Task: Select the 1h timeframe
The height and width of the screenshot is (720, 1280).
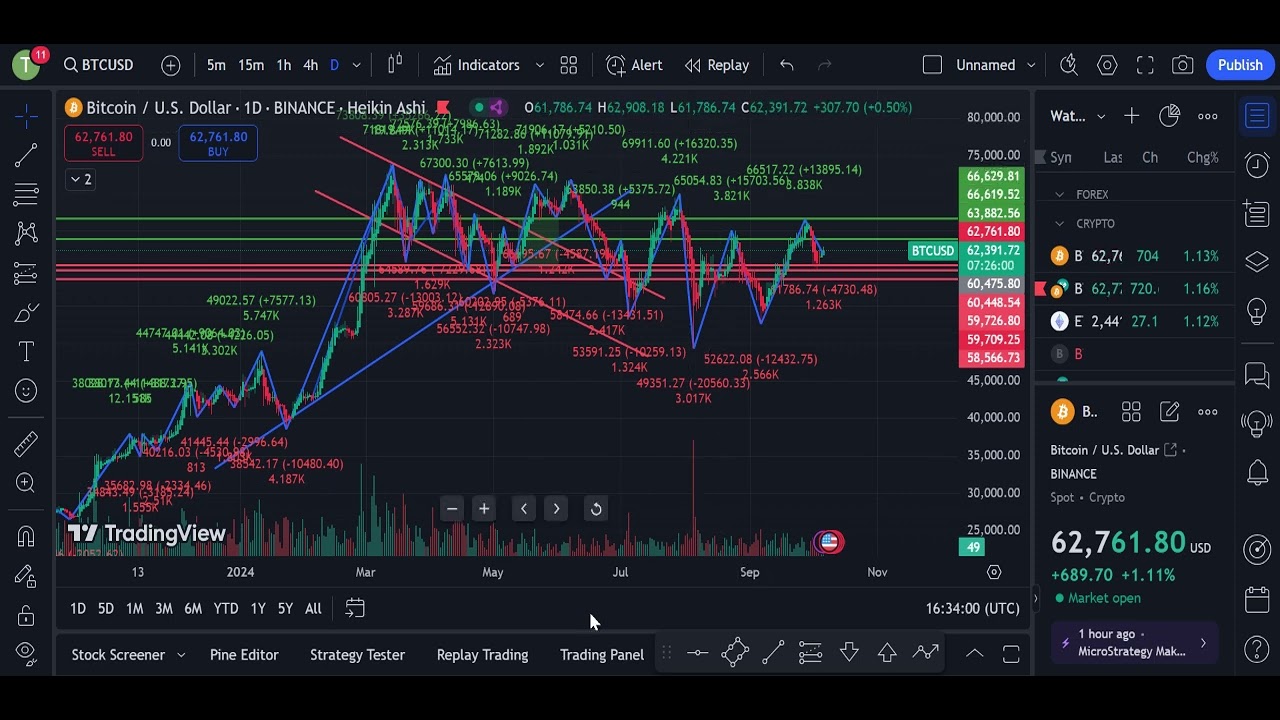Action: pos(284,65)
